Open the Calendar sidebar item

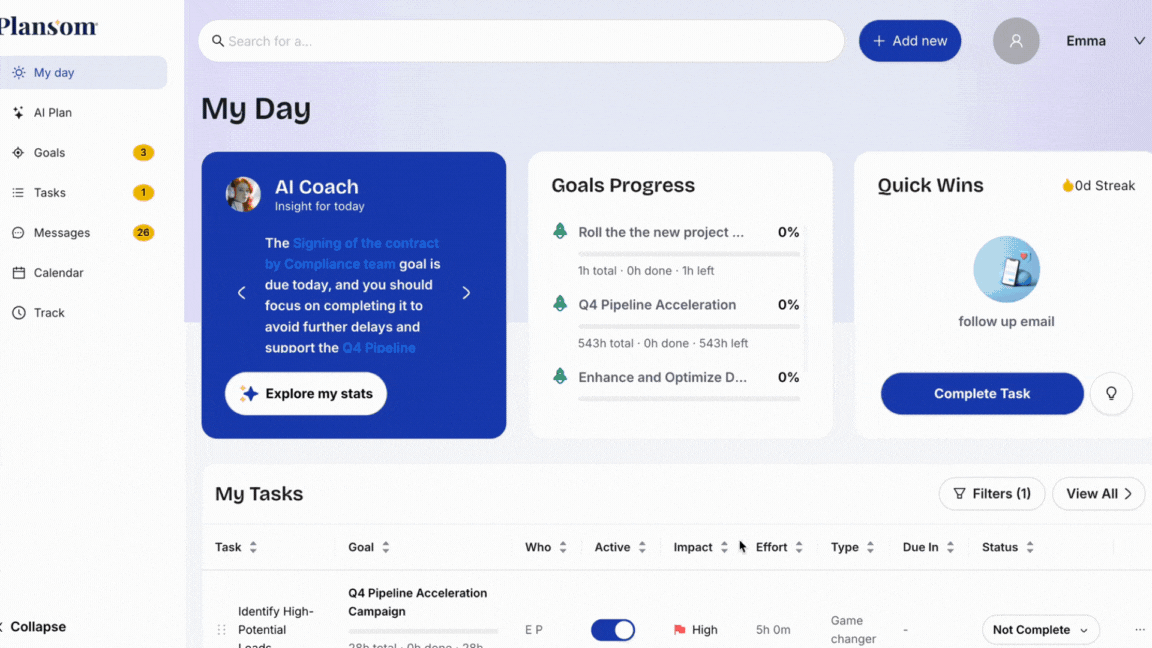click(x=58, y=273)
